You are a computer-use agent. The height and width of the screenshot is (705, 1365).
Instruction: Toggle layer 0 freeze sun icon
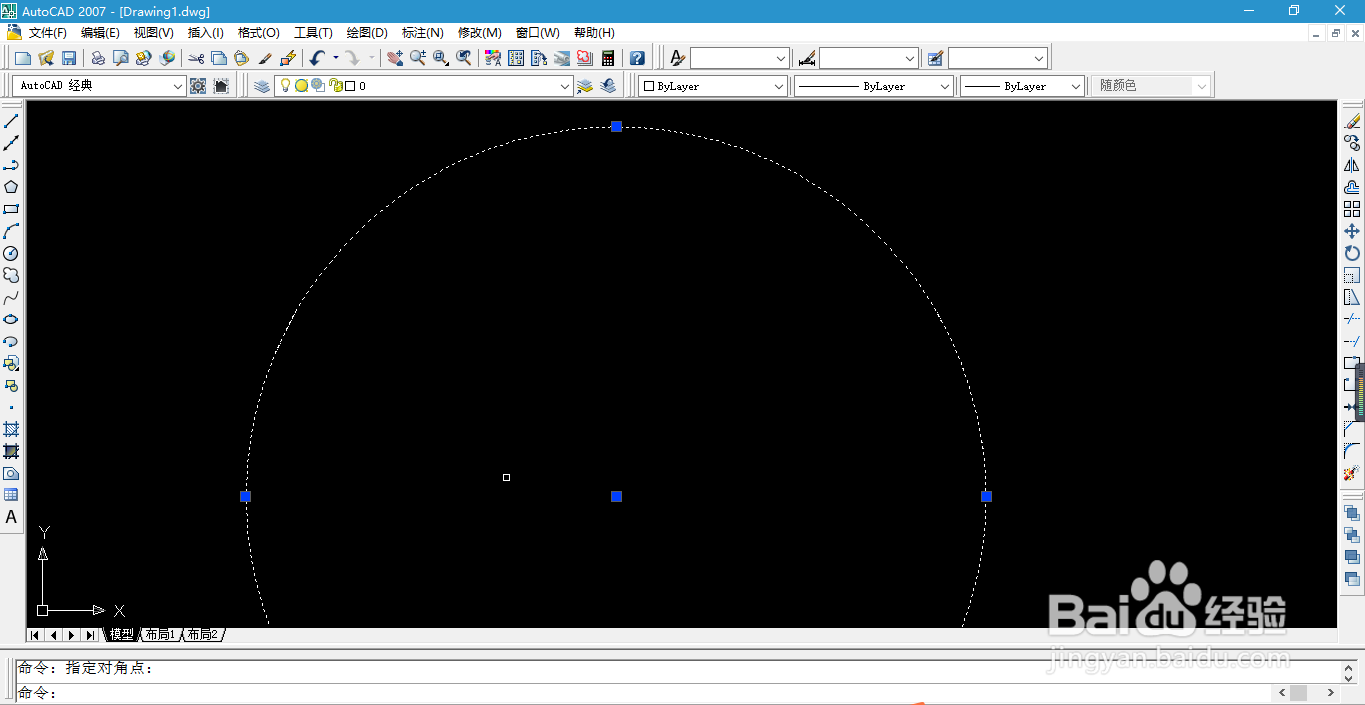(301, 86)
